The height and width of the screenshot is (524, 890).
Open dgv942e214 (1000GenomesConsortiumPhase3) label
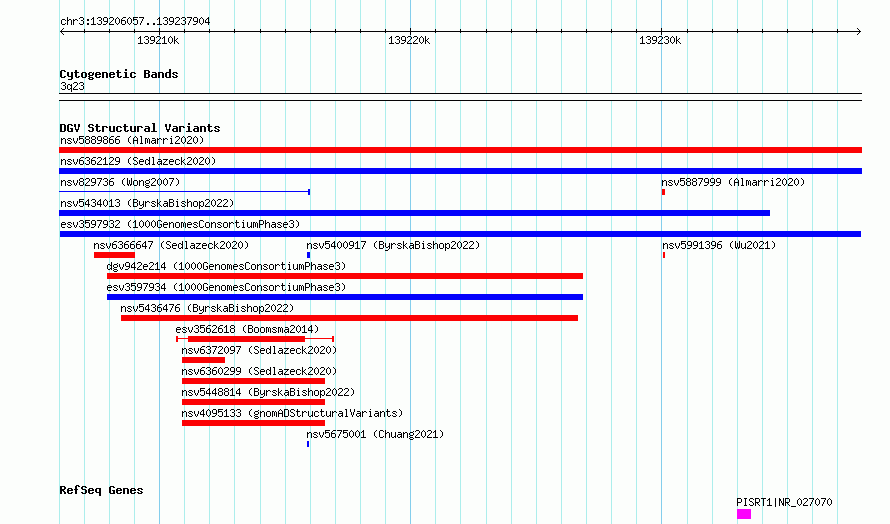[x=226, y=266]
